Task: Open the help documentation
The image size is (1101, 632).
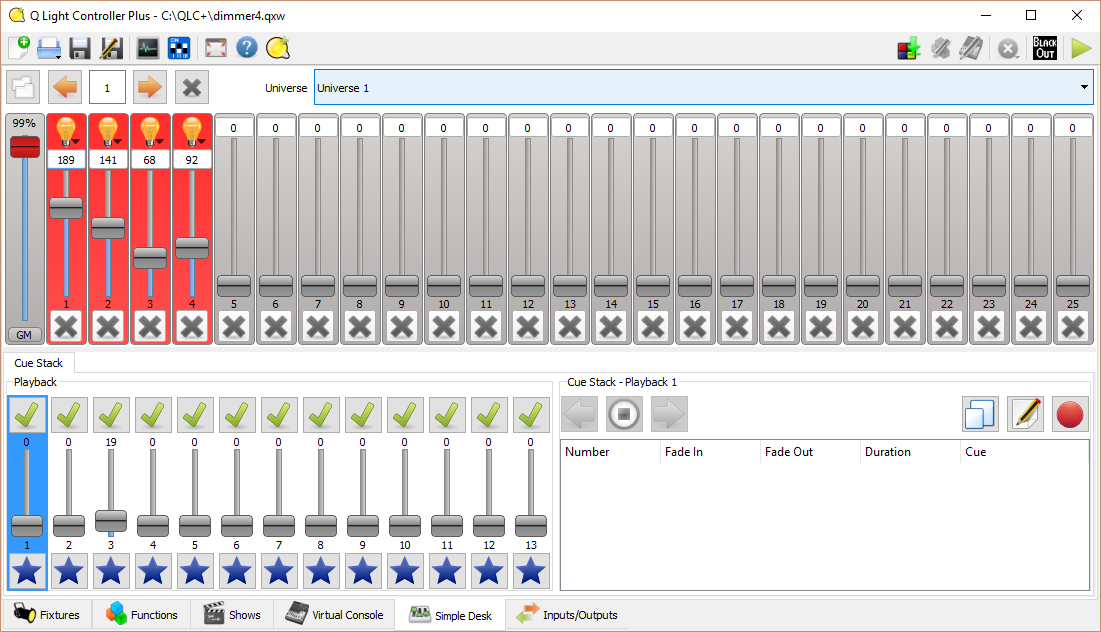Action: (x=246, y=48)
